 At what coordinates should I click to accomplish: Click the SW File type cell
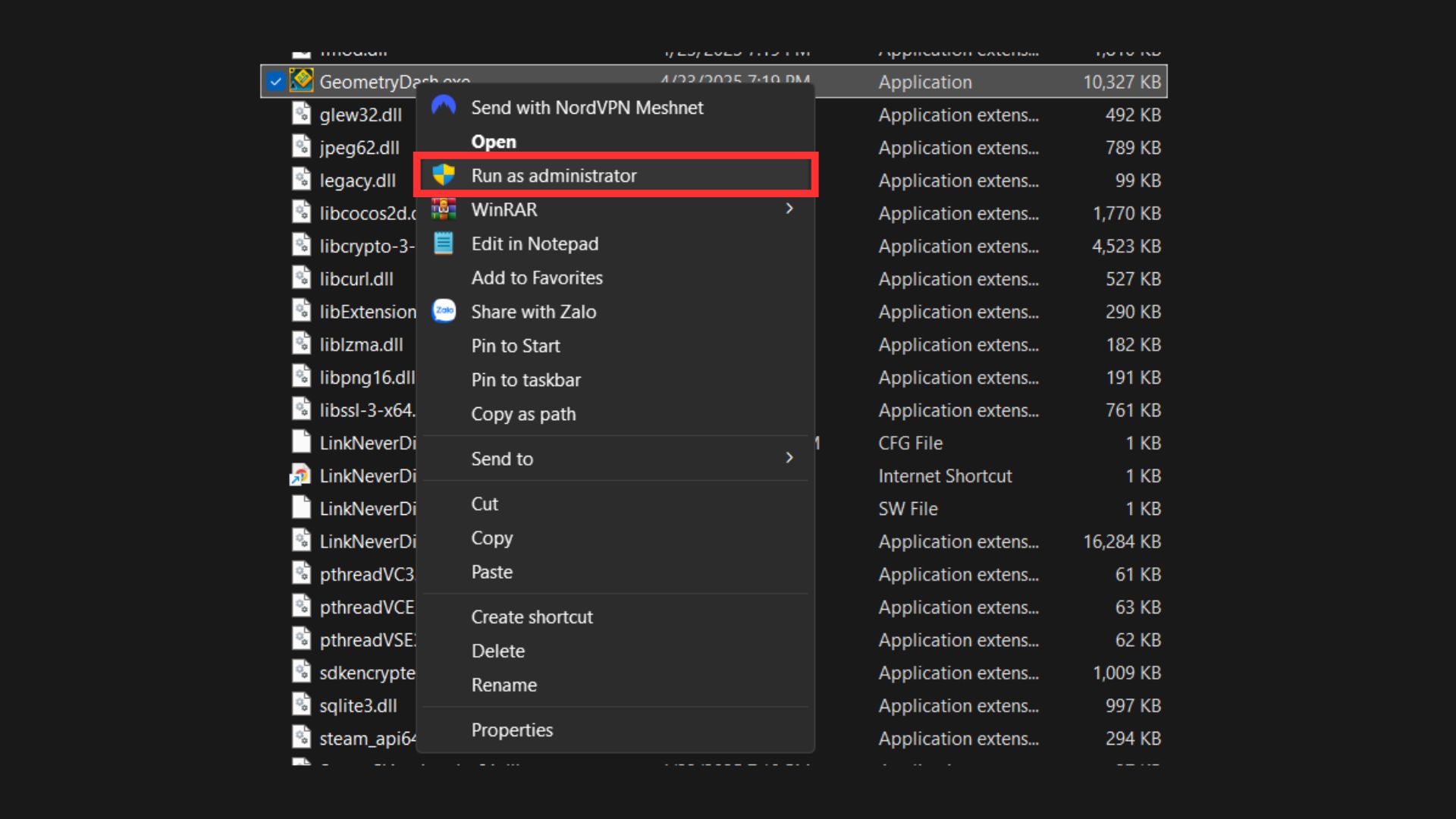click(908, 509)
